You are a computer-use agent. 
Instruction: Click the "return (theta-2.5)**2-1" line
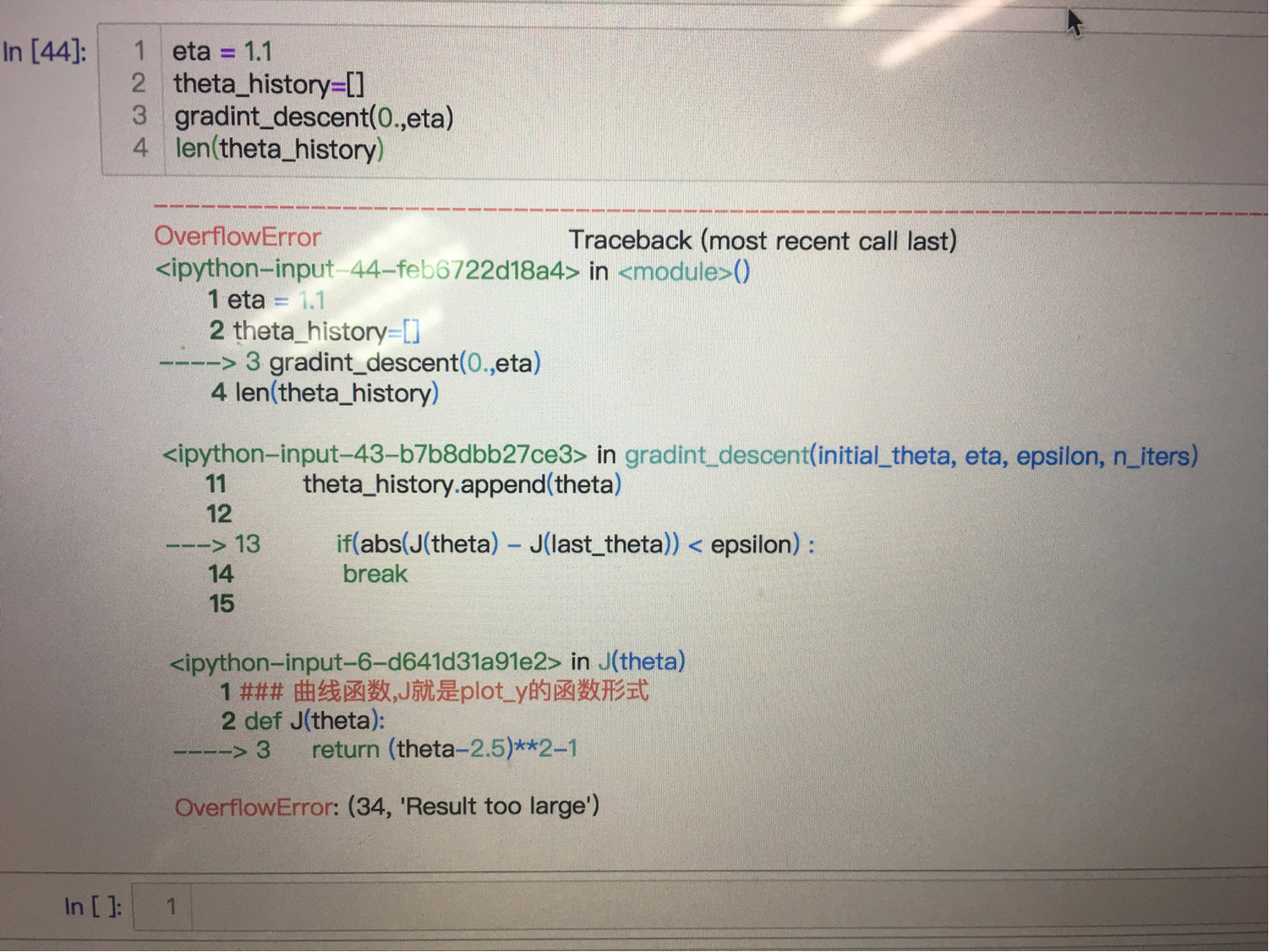(445, 749)
